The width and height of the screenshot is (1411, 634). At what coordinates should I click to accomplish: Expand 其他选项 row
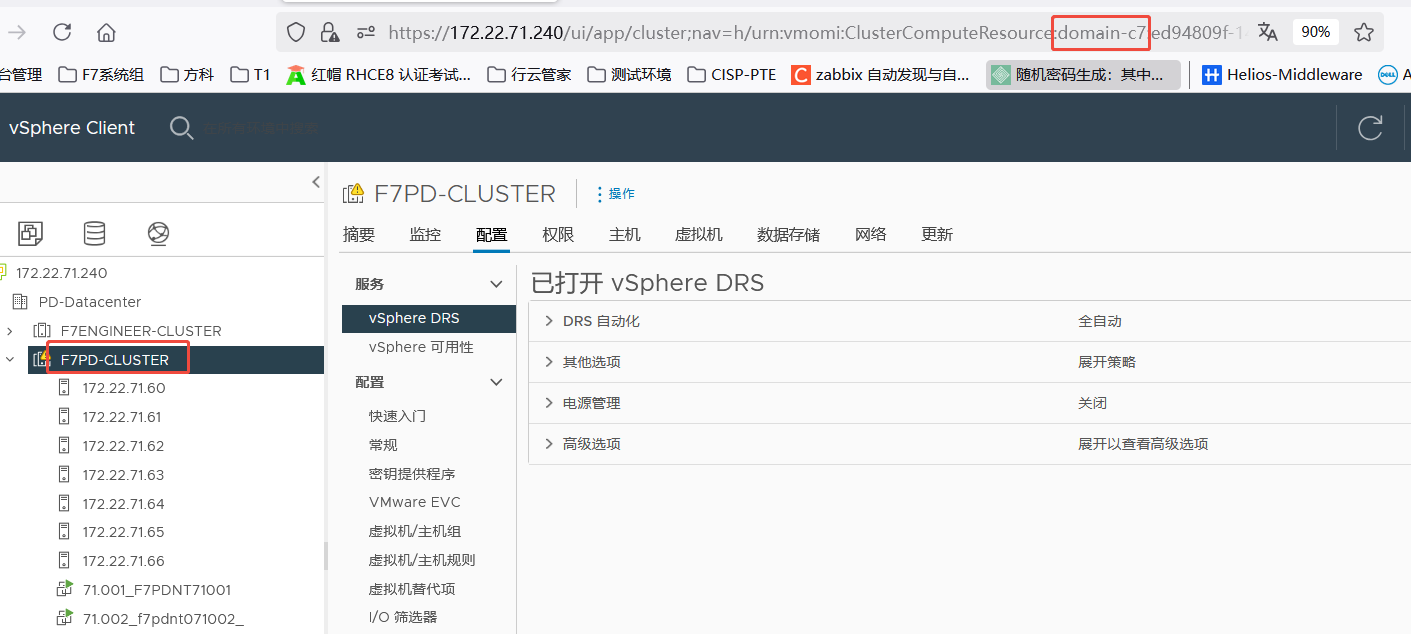click(549, 362)
